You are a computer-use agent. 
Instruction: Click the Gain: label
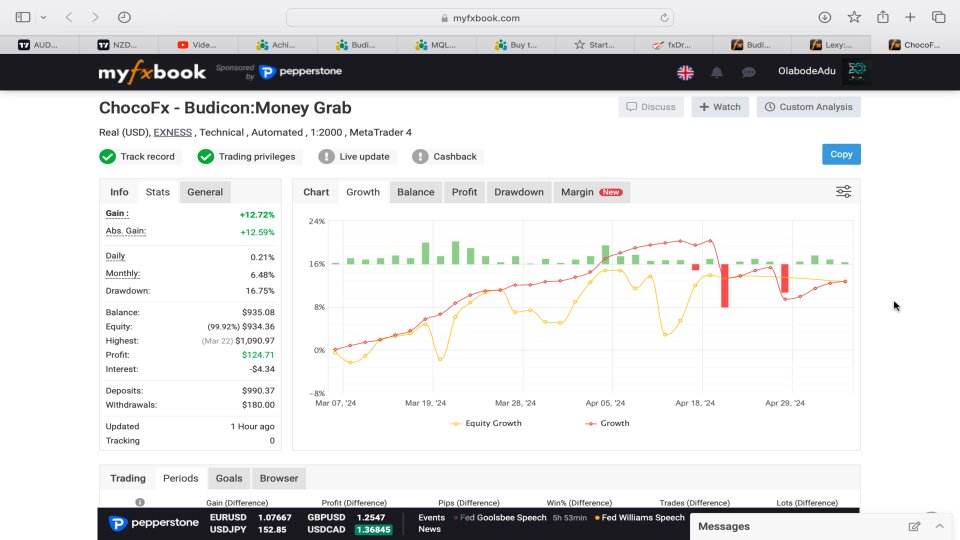(x=117, y=213)
